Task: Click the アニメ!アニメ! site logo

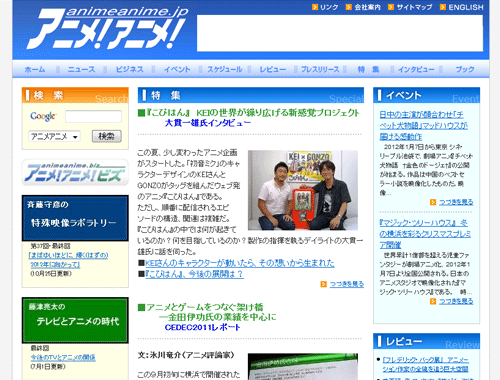Action: 107,28
